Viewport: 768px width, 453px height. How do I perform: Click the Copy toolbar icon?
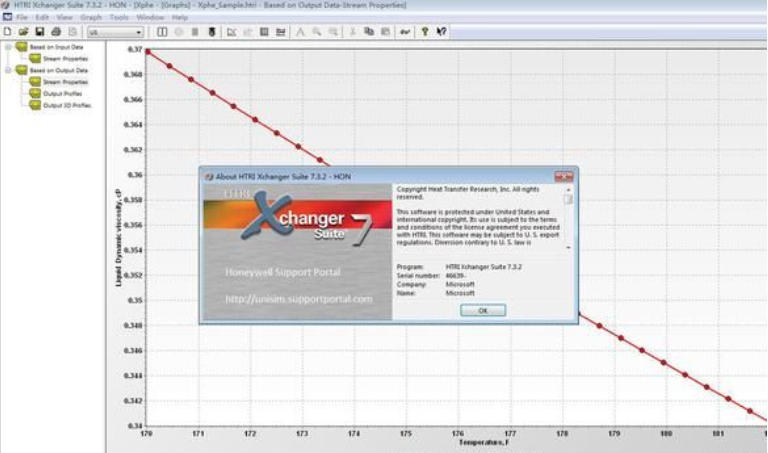tap(368, 32)
